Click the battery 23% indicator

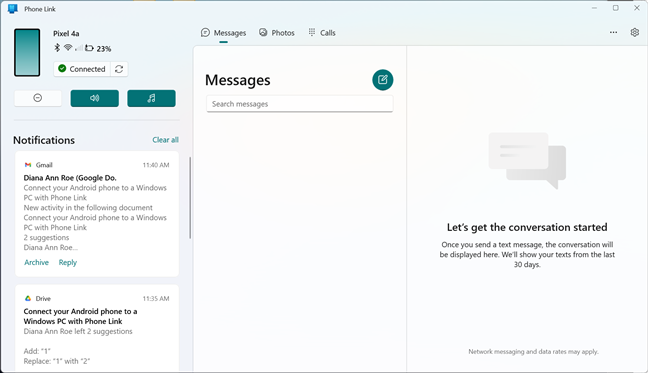98,48
